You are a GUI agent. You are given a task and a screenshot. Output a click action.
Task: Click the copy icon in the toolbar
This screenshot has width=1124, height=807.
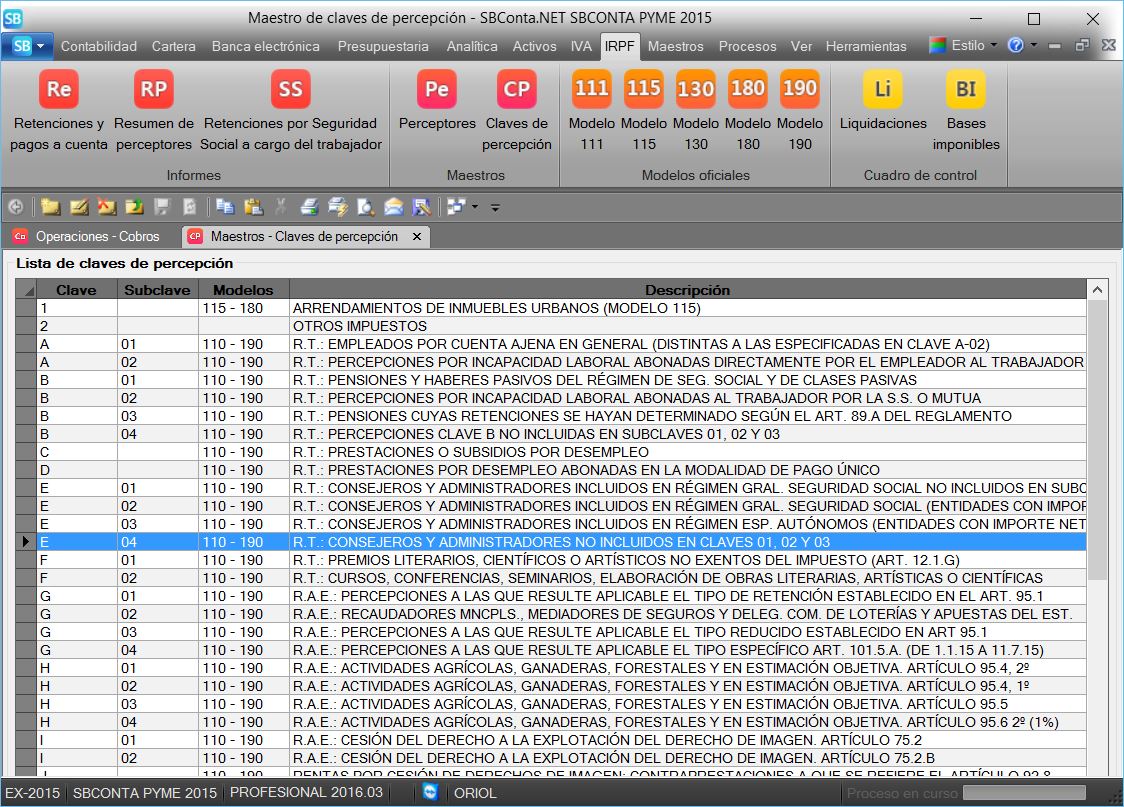[x=225, y=207]
